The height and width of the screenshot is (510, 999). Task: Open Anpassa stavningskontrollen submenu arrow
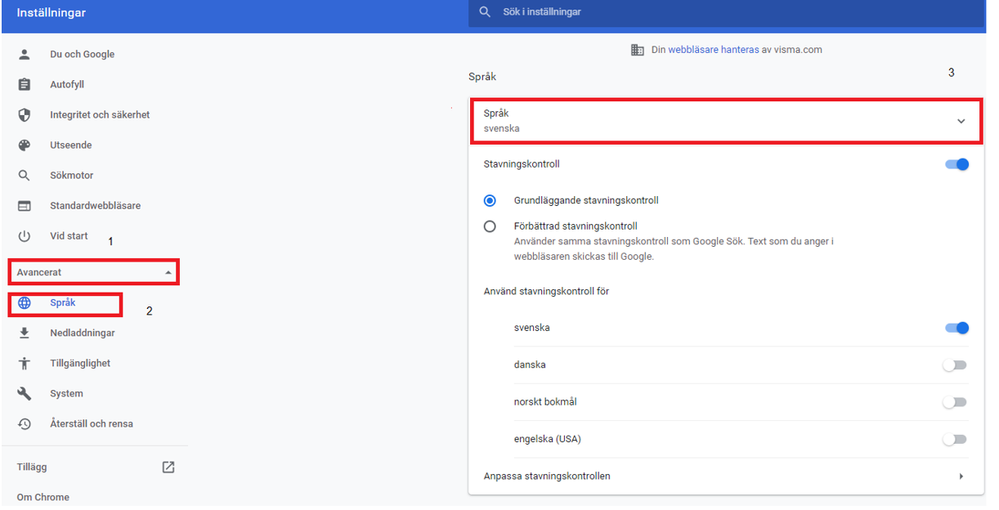tap(961, 476)
